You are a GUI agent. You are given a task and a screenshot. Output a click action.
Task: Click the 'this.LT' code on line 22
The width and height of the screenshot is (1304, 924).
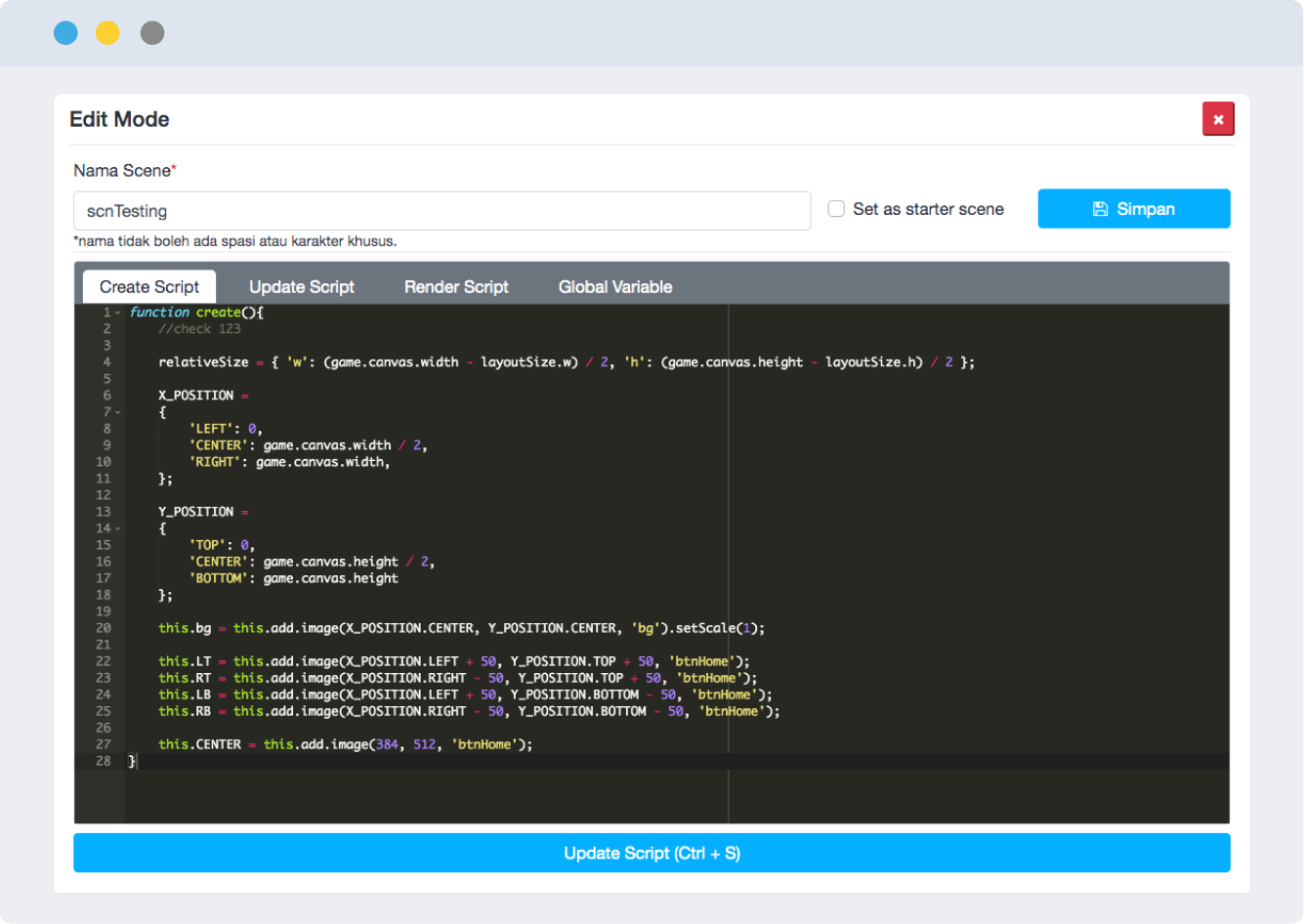click(x=185, y=661)
